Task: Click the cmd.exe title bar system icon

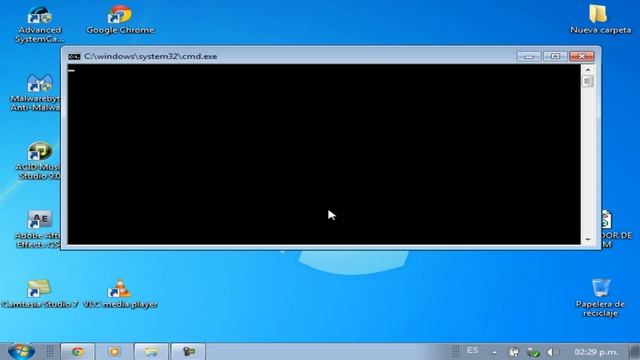Action: click(74, 56)
